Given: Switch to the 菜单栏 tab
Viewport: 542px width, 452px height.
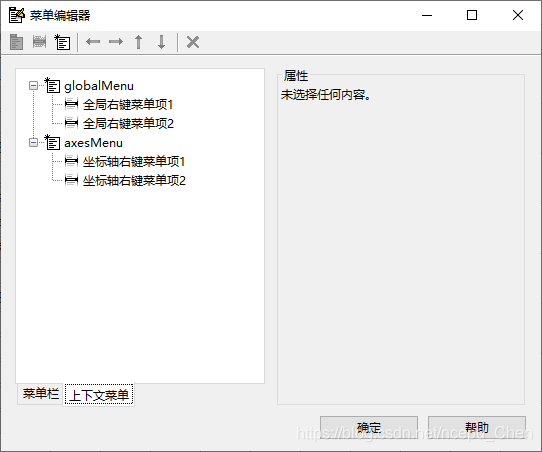Looking at the screenshot, I should (40, 394).
